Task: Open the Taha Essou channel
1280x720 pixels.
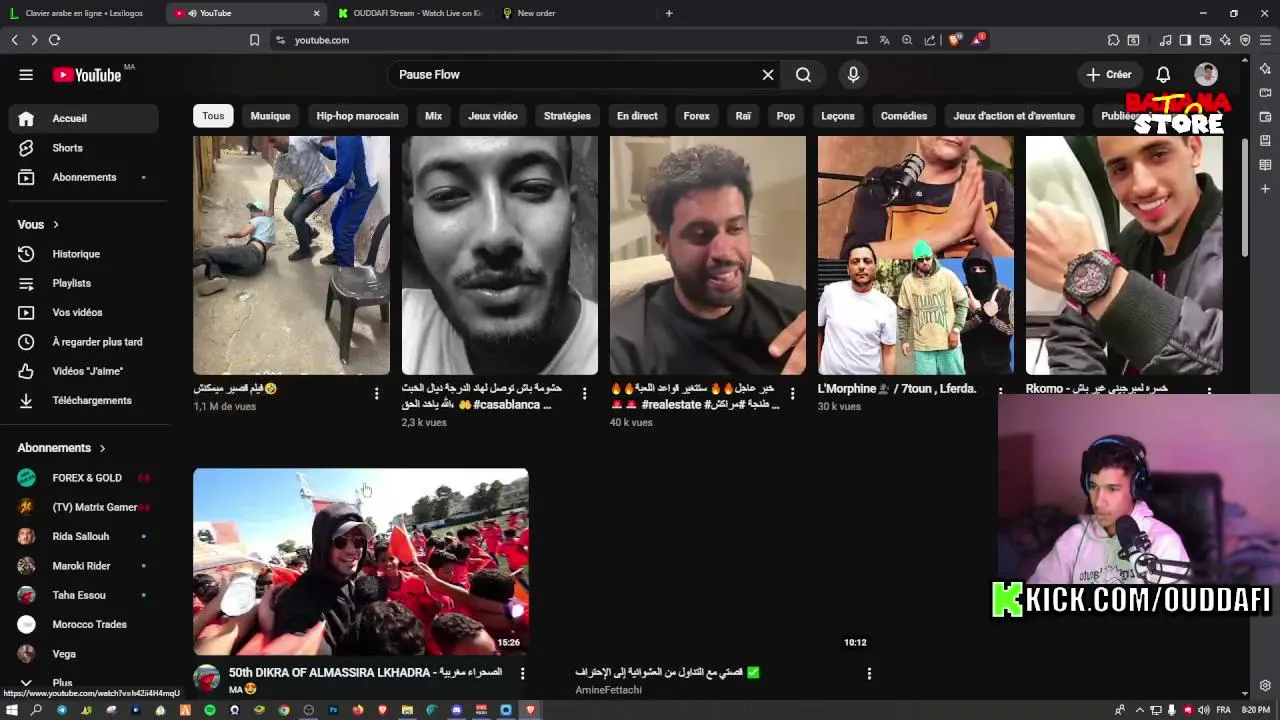Action: tap(84, 595)
